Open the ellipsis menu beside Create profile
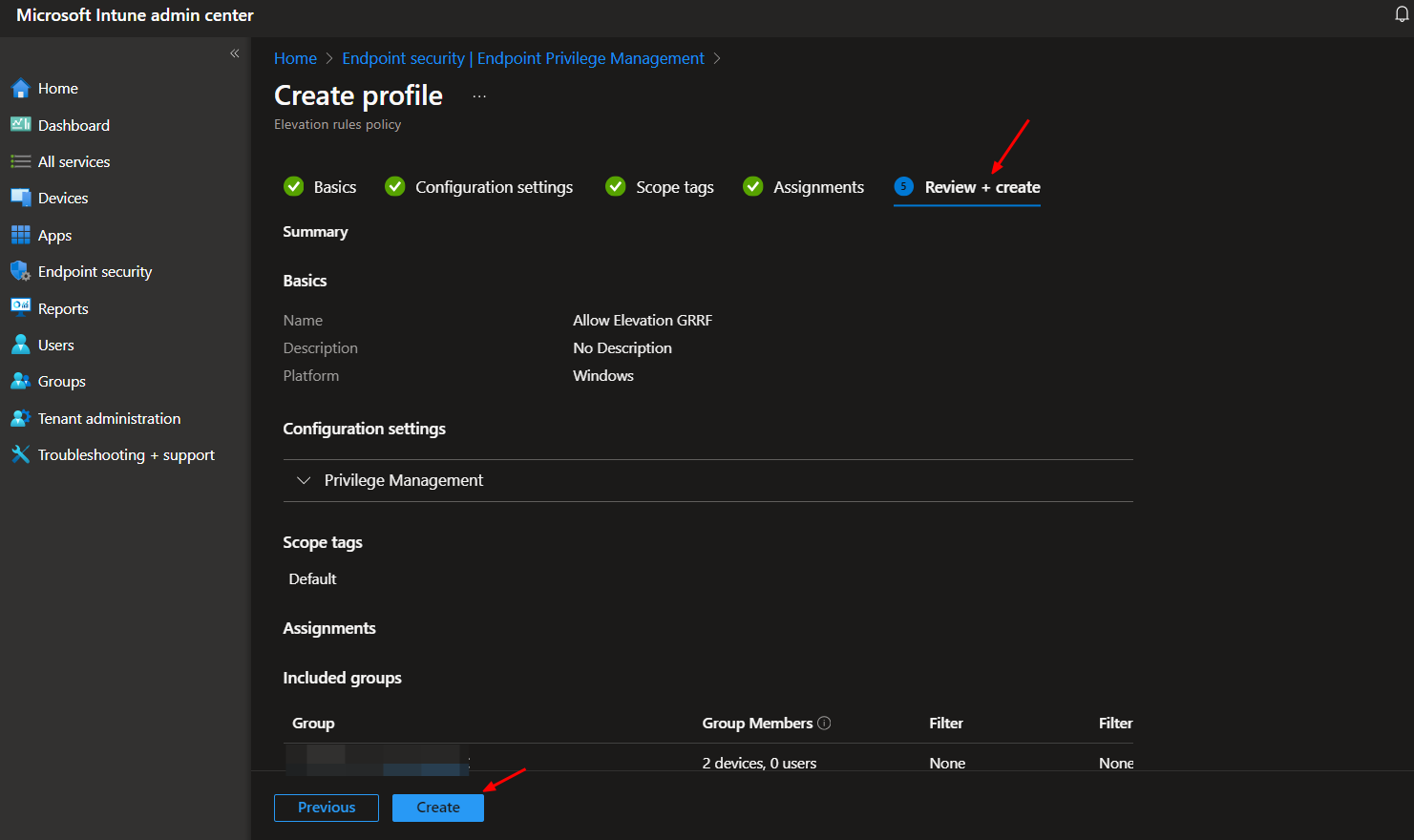Screen dimensions: 1414x840 479,96
